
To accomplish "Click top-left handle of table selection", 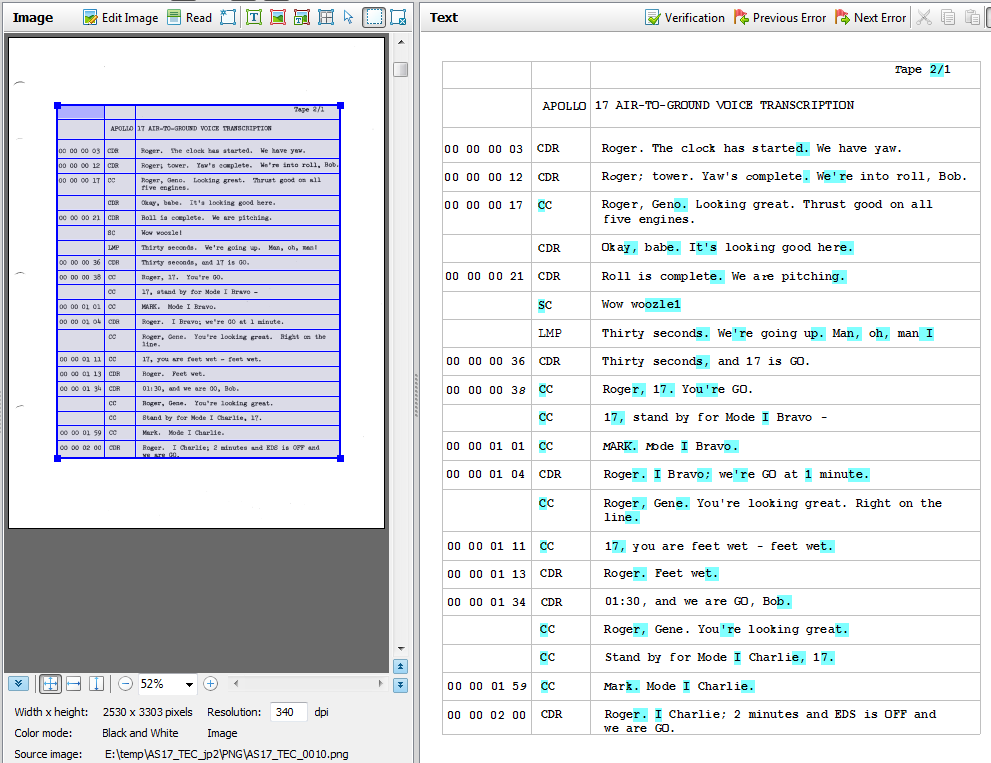I will pyautogui.click(x=58, y=106).
